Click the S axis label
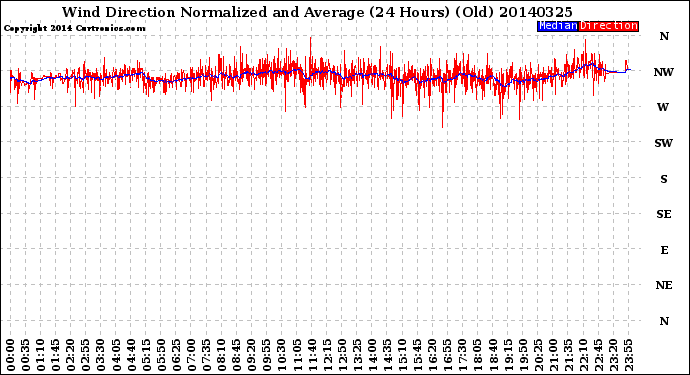690x375 pixels. pyautogui.click(x=664, y=179)
